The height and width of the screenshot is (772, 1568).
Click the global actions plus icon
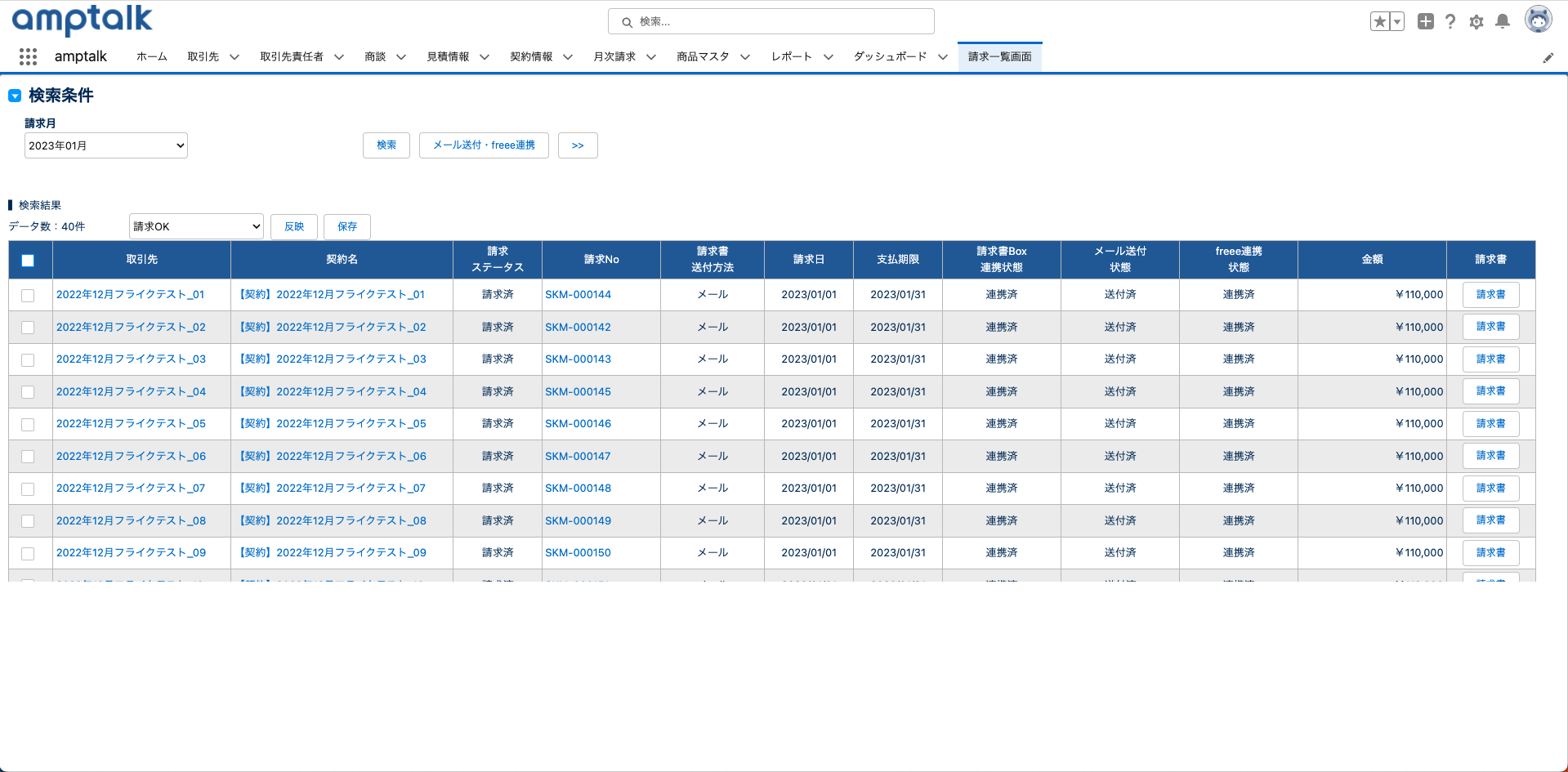[1426, 22]
